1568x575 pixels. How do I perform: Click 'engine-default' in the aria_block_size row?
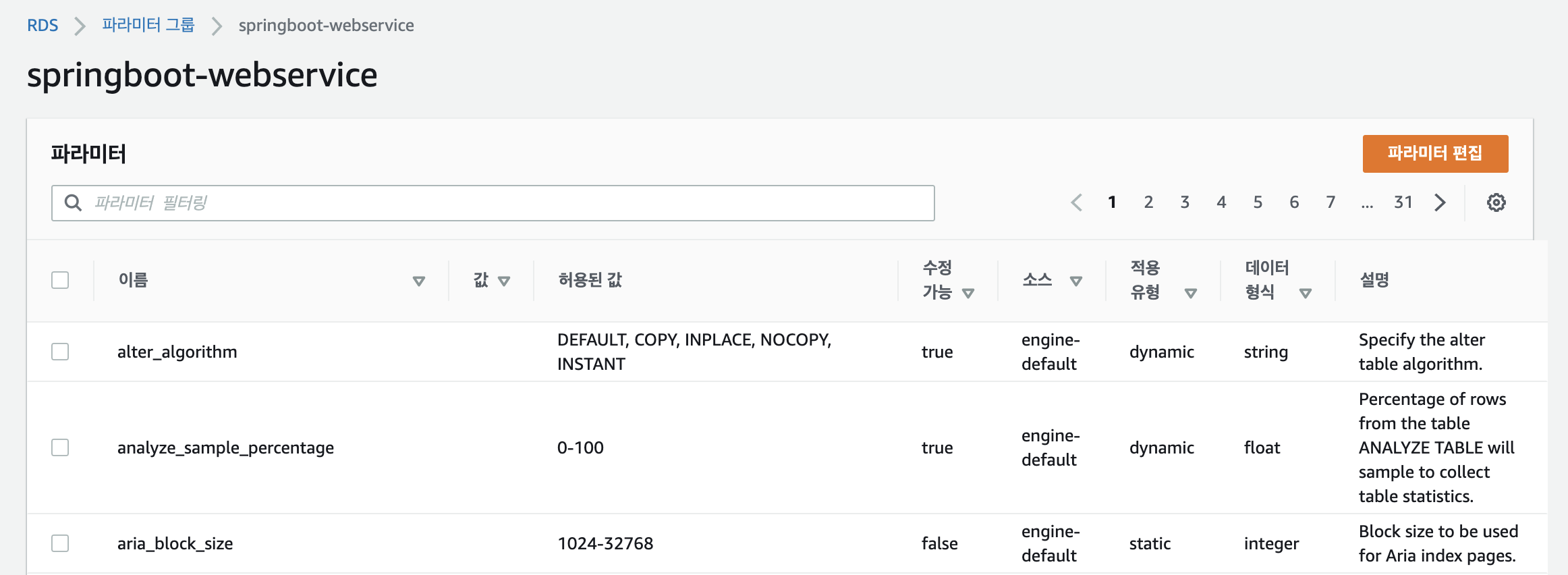click(x=1051, y=543)
